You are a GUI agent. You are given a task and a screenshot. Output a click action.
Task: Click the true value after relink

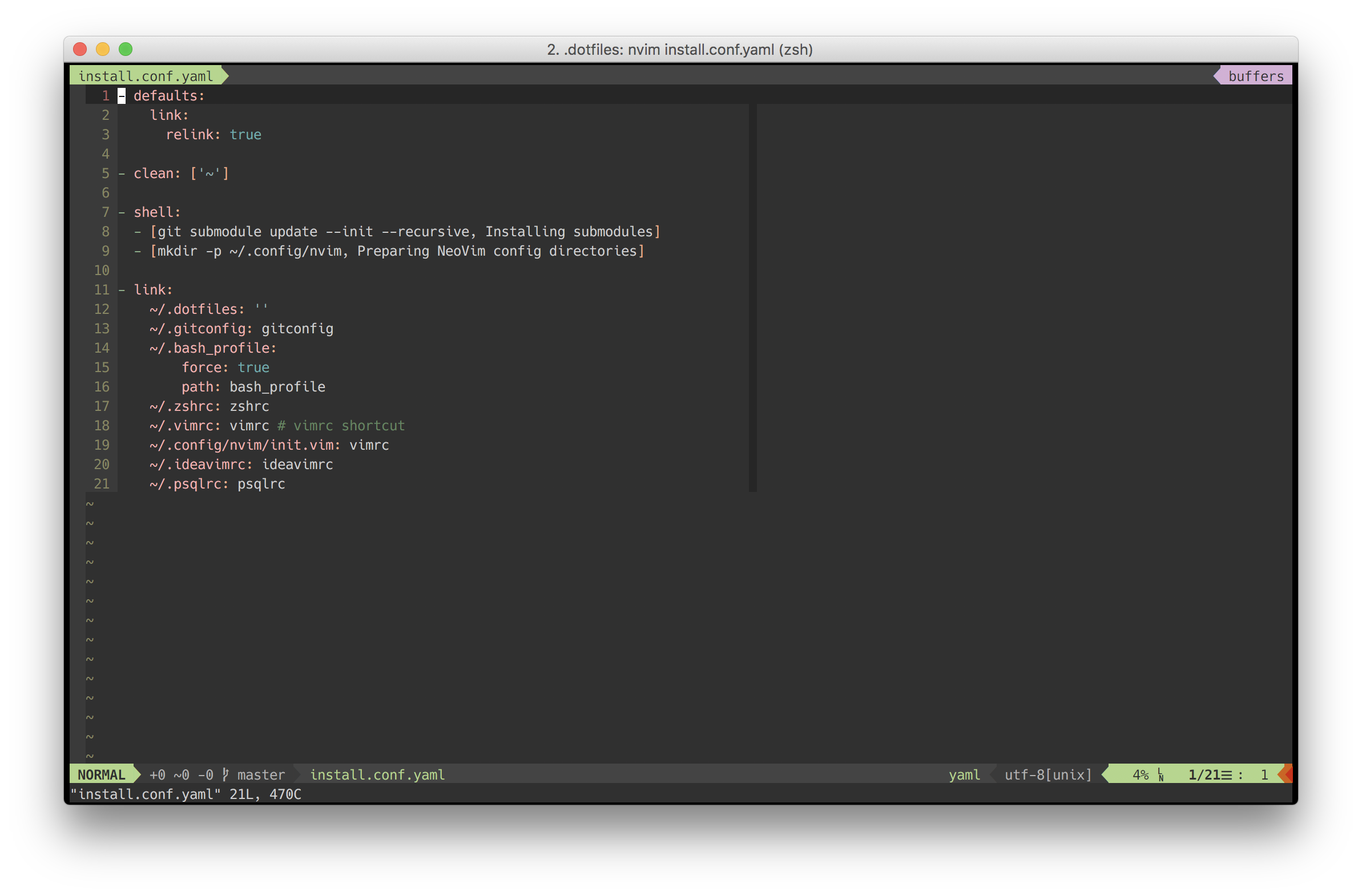point(245,135)
